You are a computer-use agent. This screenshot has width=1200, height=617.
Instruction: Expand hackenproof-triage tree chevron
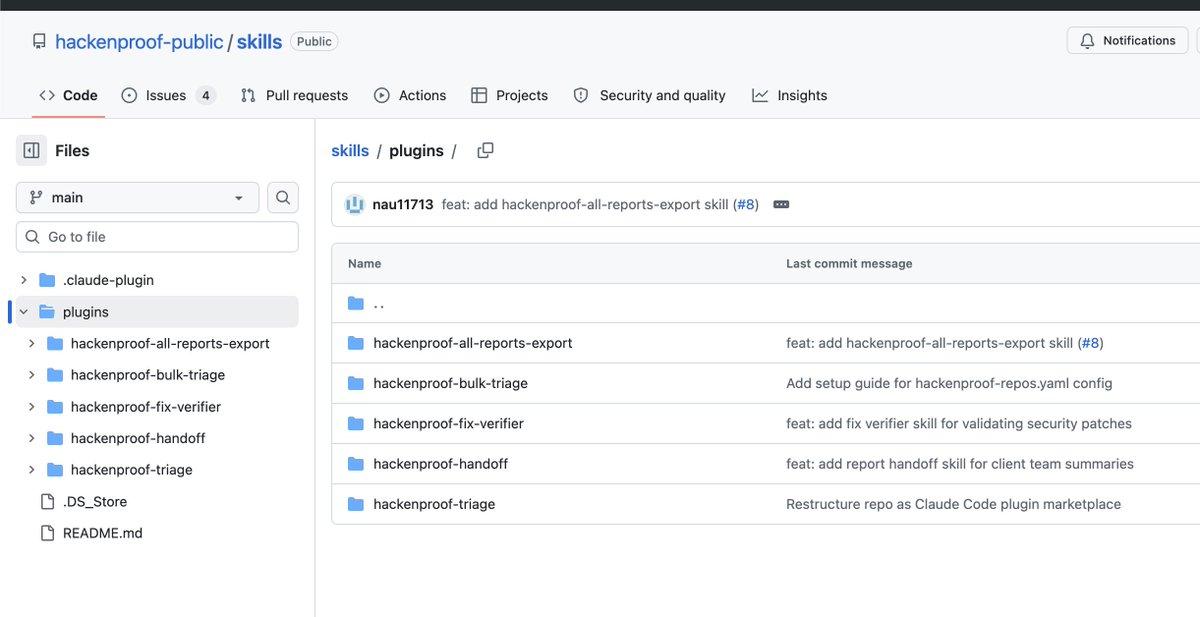[x=32, y=470]
